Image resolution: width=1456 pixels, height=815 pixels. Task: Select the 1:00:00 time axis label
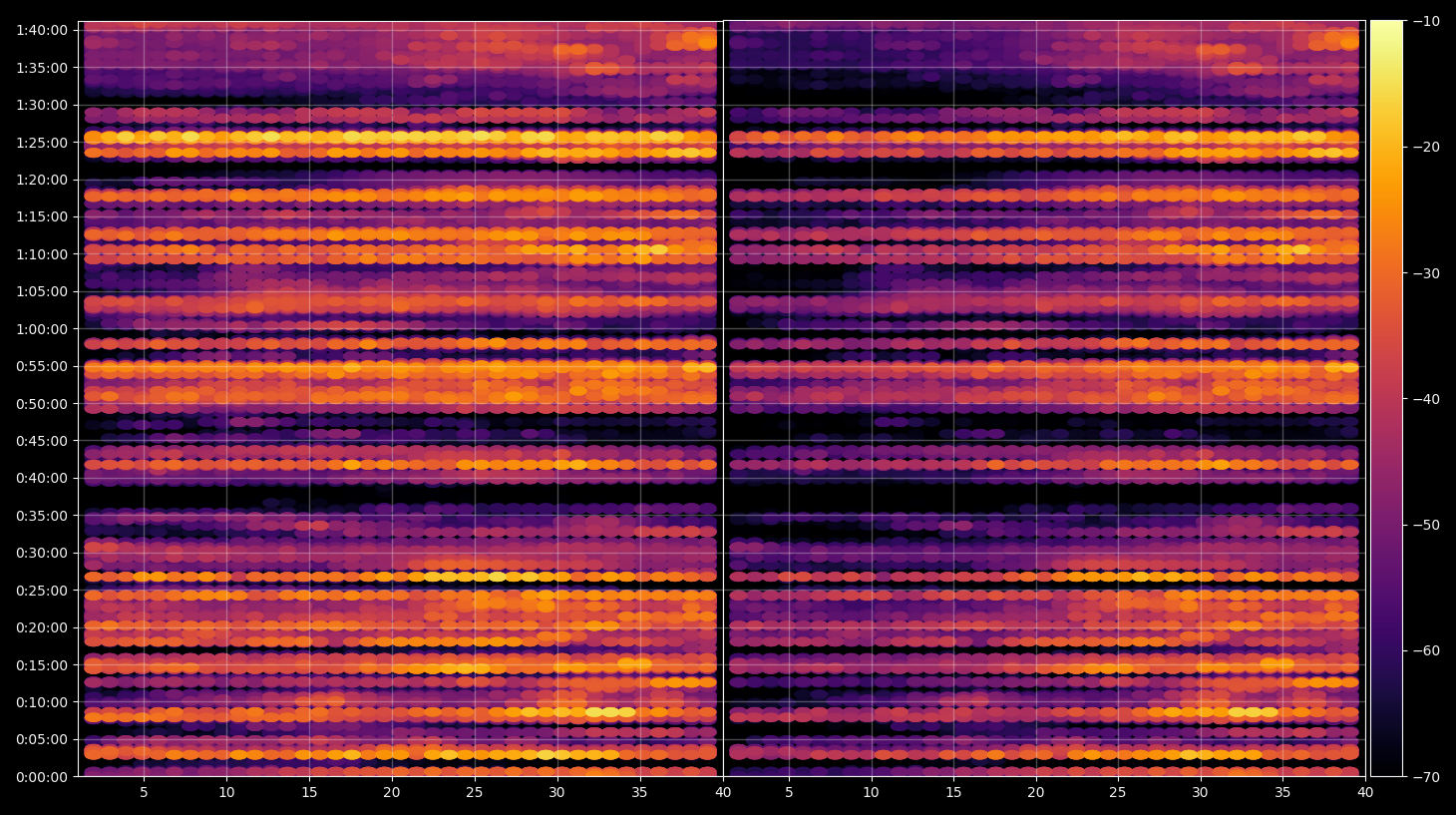(42, 329)
